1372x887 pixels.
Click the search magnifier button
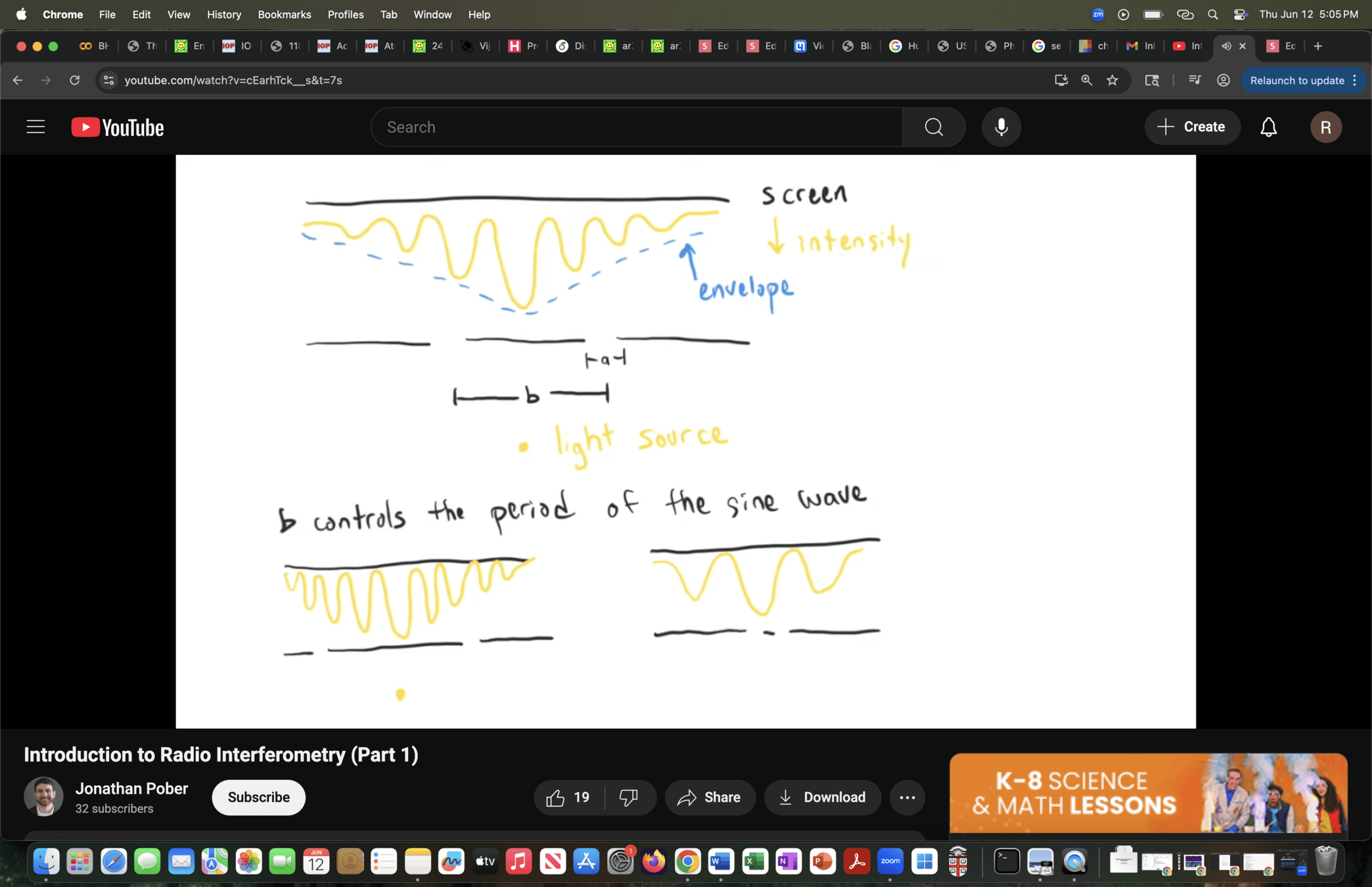pyautogui.click(x=934, y=127)
